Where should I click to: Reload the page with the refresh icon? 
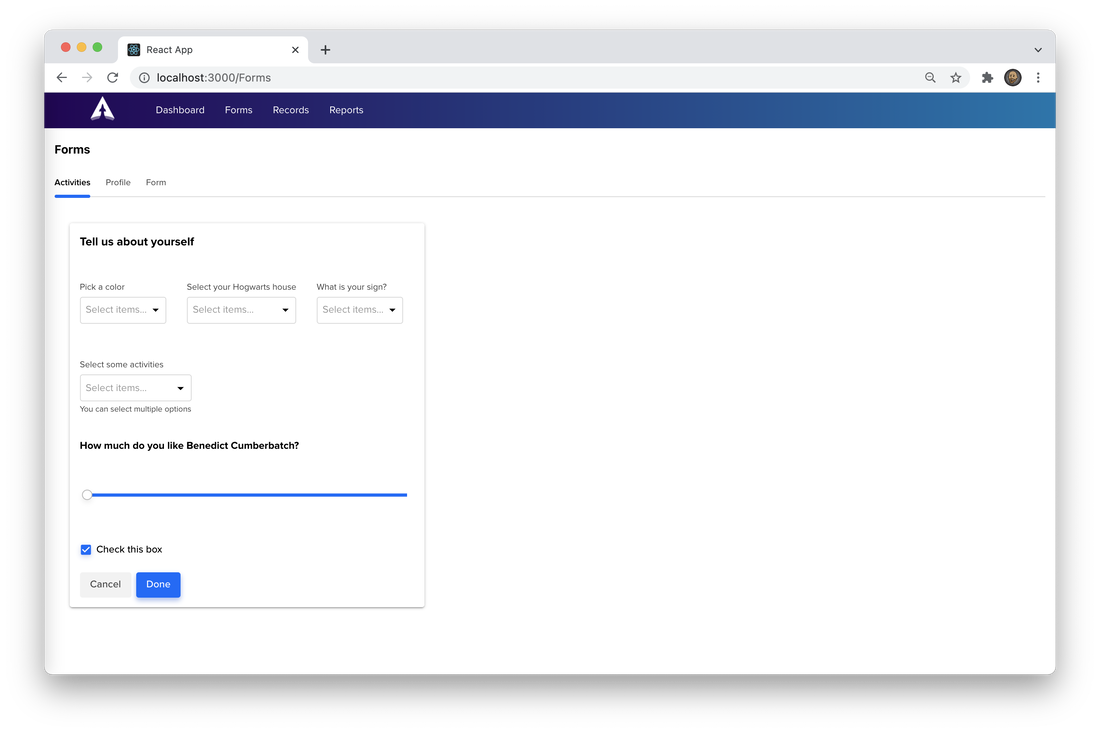[x=112, y=78]
